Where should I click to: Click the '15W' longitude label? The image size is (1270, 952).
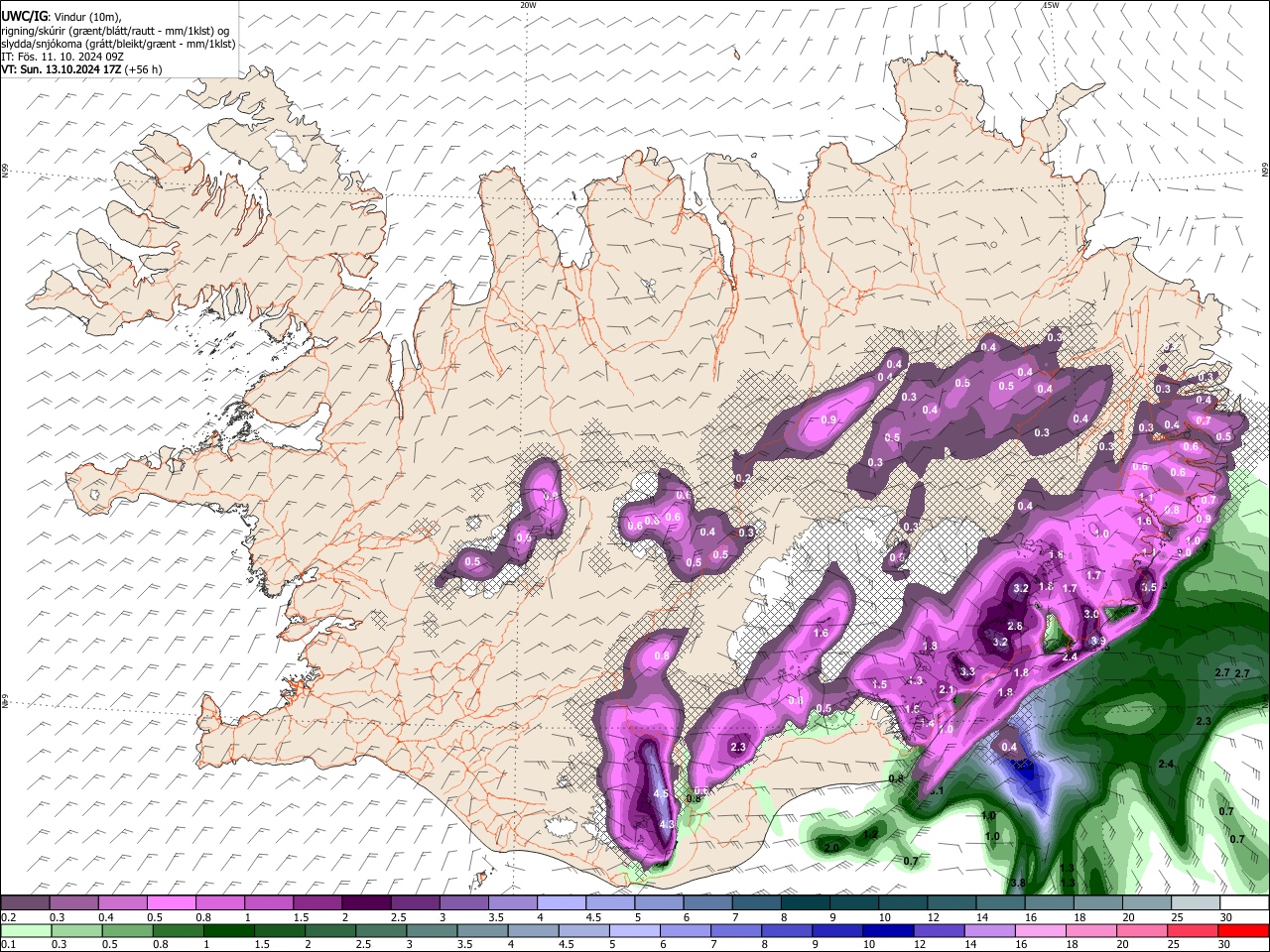coord(1051,5)
